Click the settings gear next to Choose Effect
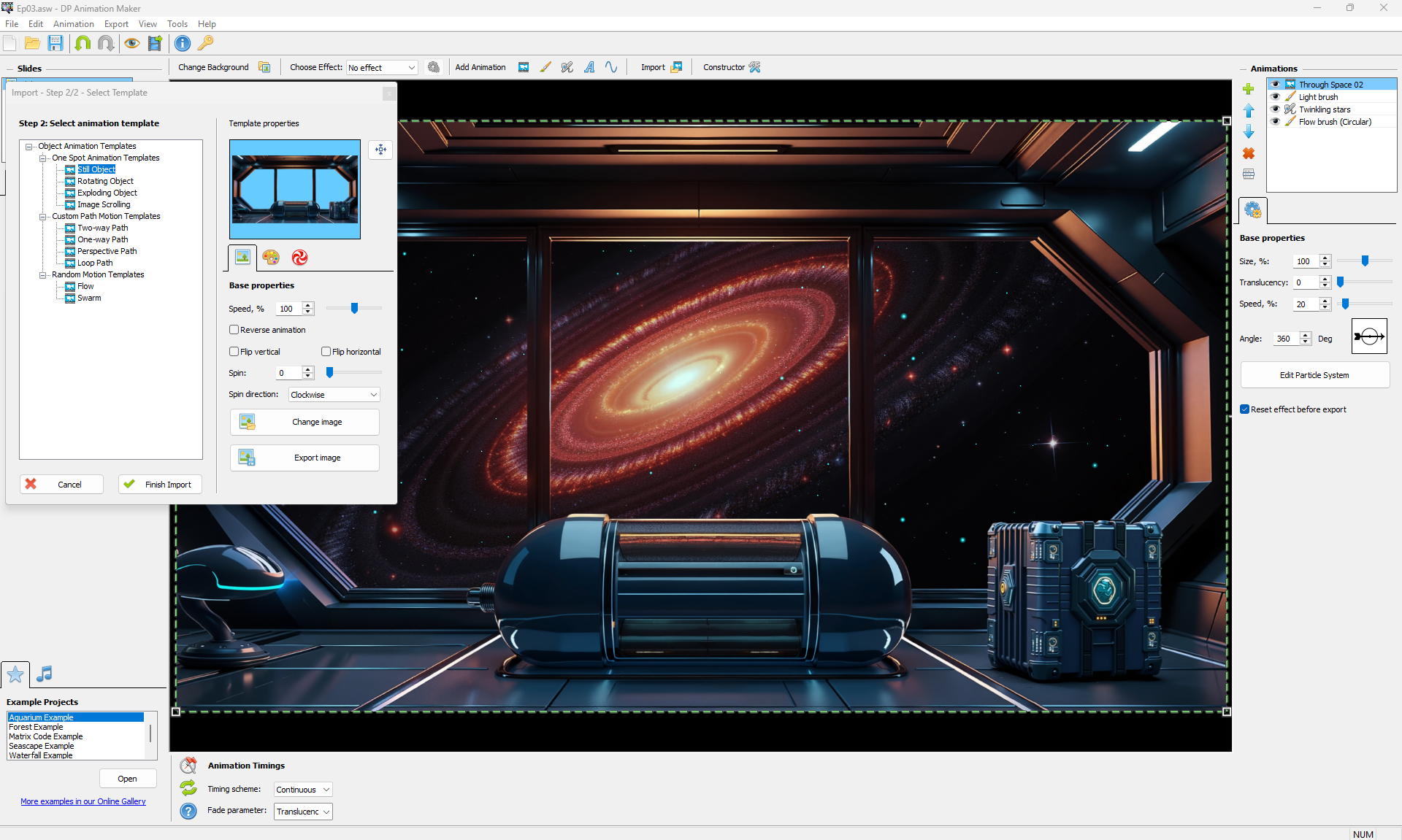This screenshot has width=1402, height=840. 434,67
